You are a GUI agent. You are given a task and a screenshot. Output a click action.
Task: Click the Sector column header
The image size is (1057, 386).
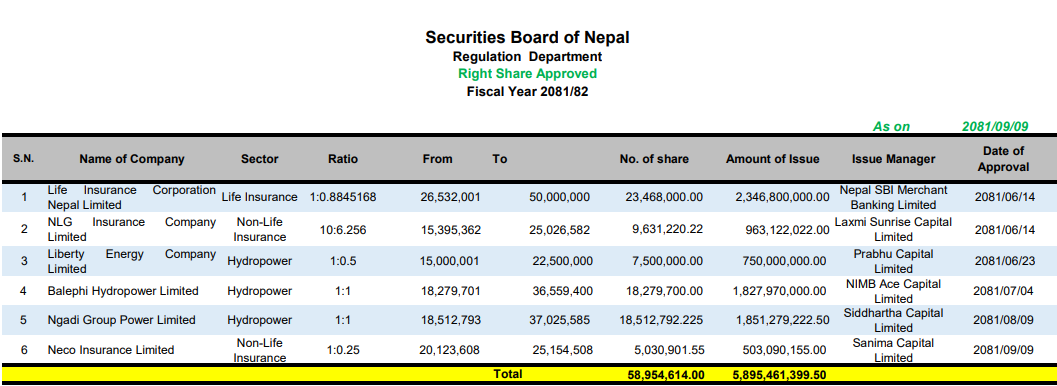coord(260,160)
